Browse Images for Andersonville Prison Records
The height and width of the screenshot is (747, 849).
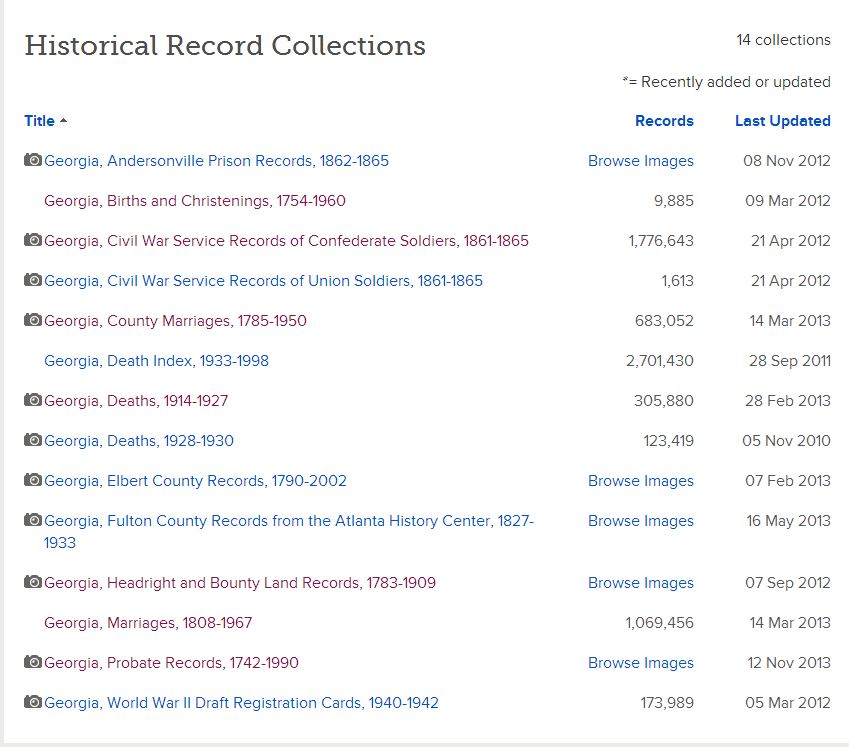[641, 160]
